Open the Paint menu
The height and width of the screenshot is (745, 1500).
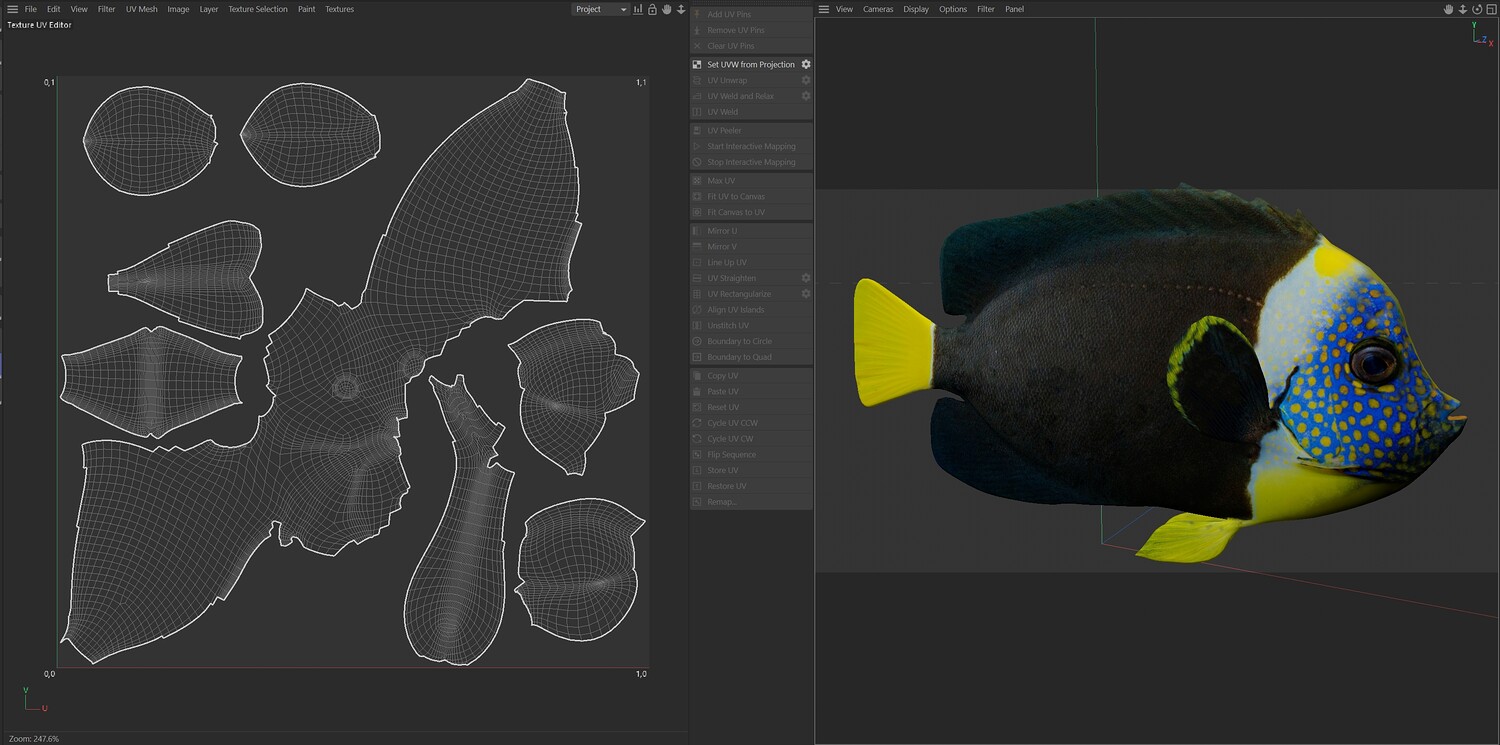pos(306,9)
